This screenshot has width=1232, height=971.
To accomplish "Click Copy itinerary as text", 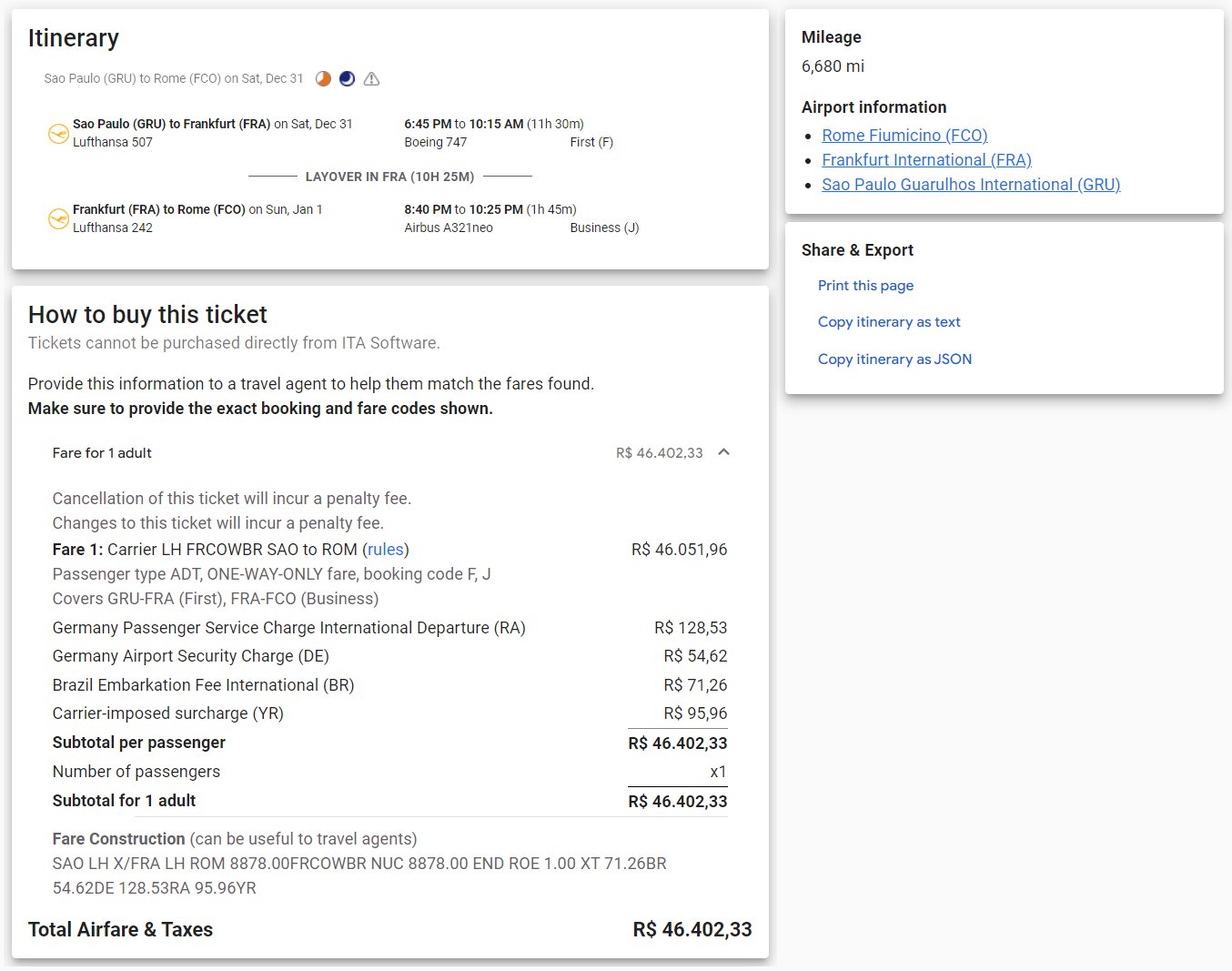I will point(889,322).
